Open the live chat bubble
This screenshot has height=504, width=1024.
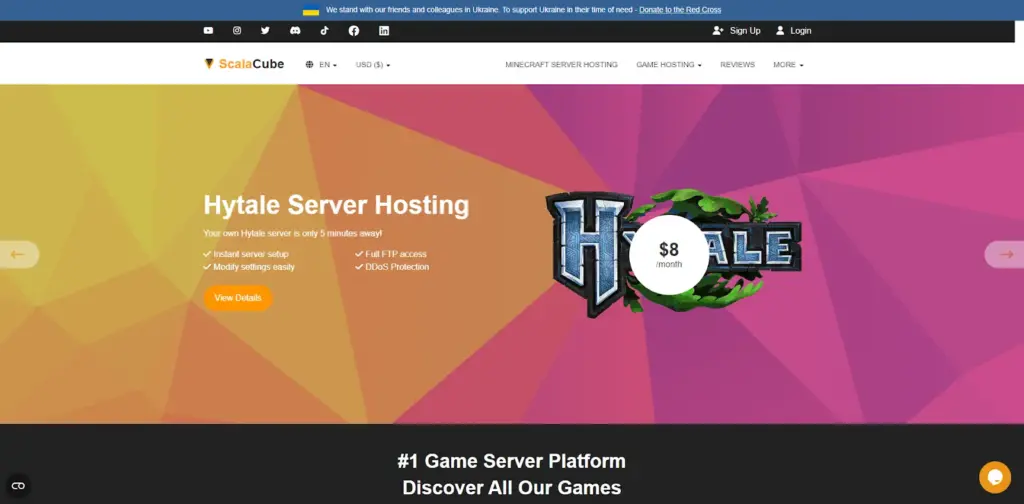pos(994,476)
